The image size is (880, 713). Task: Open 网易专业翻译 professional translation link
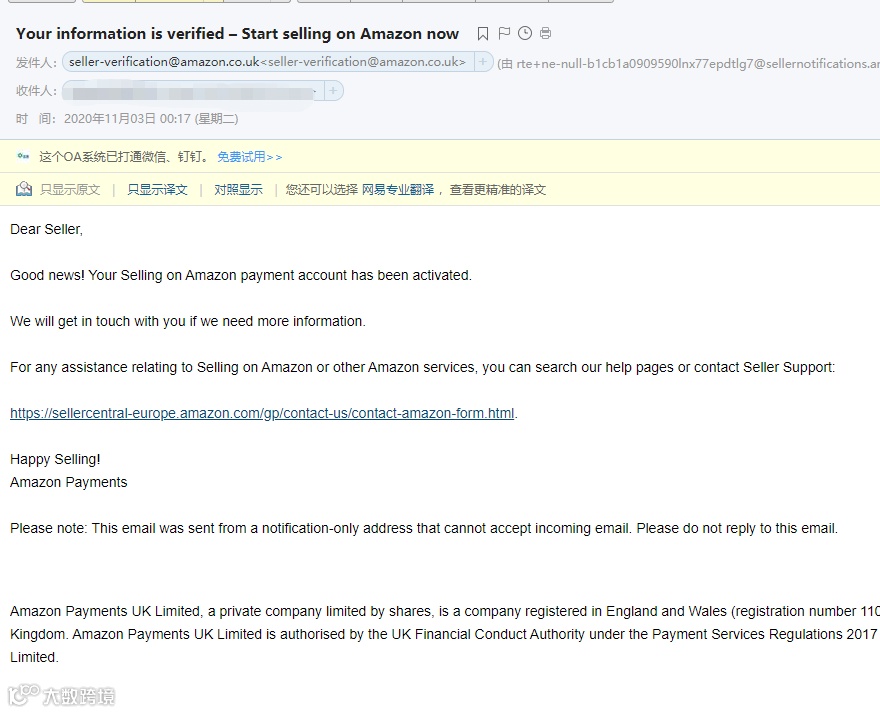tap(398, 190)
